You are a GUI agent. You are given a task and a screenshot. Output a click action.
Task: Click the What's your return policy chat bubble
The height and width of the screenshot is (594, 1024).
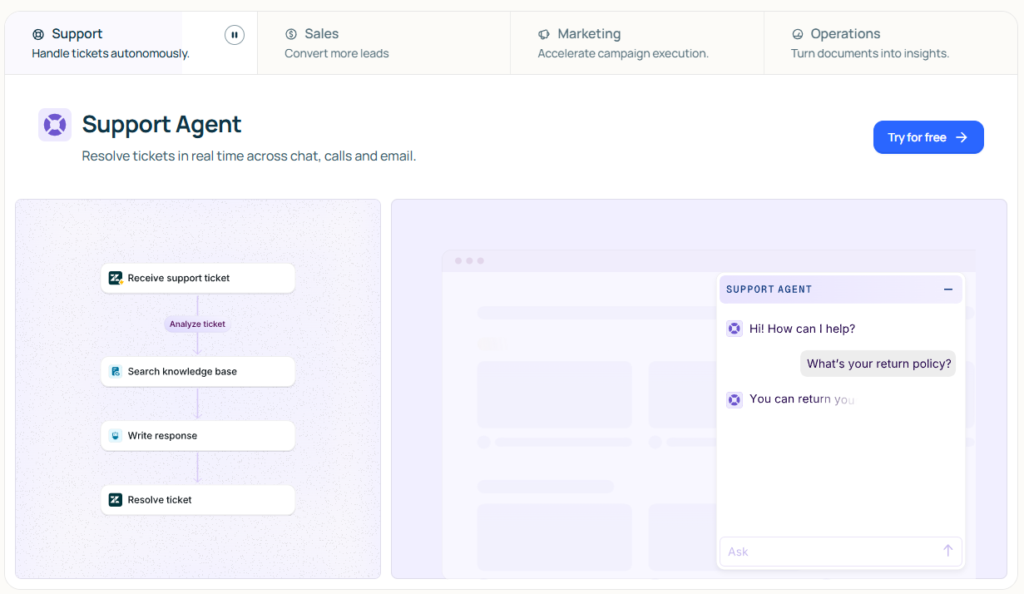pos(877,363)
